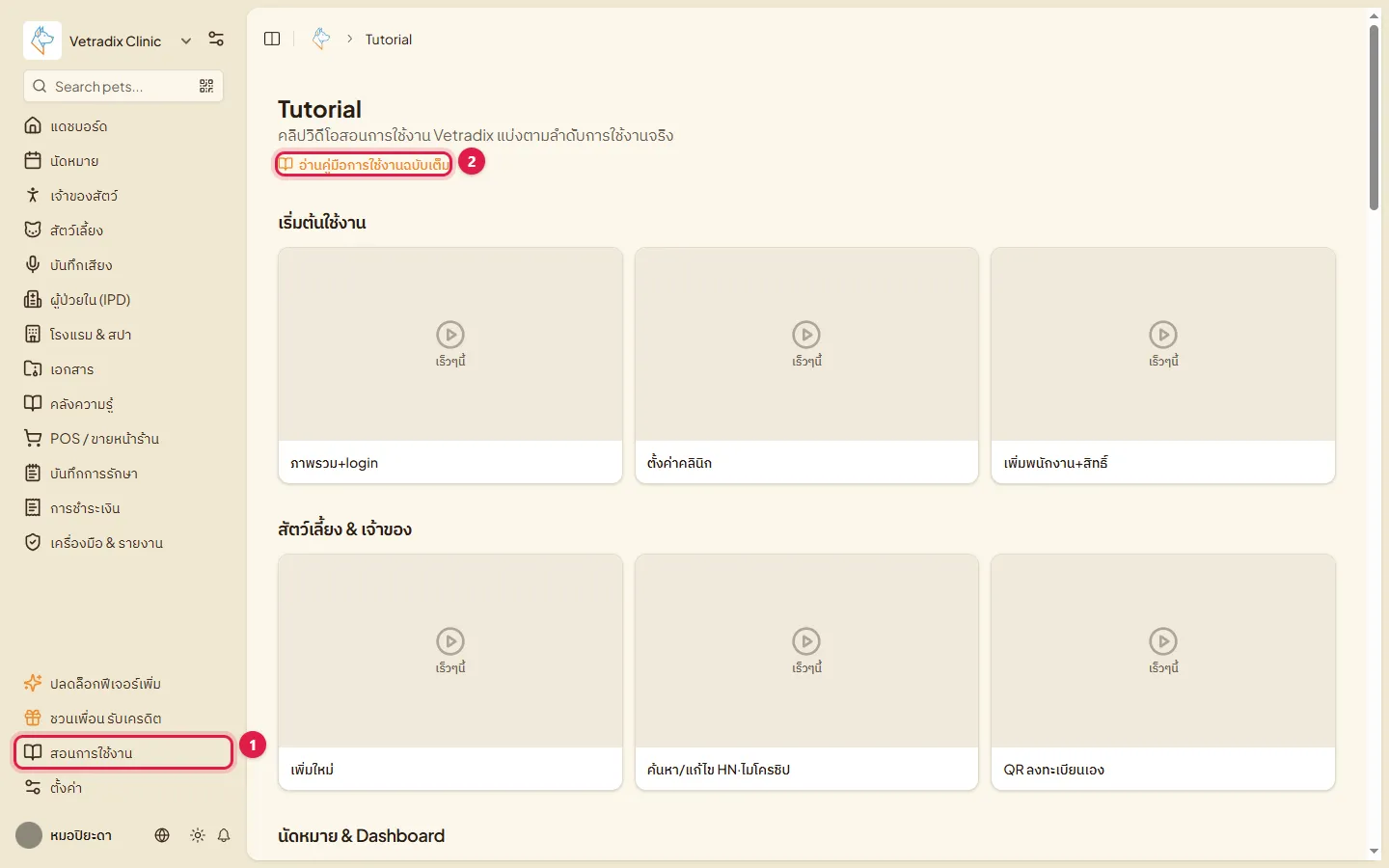Expand the Vetradix Clinic dropdown chevron

186,41
